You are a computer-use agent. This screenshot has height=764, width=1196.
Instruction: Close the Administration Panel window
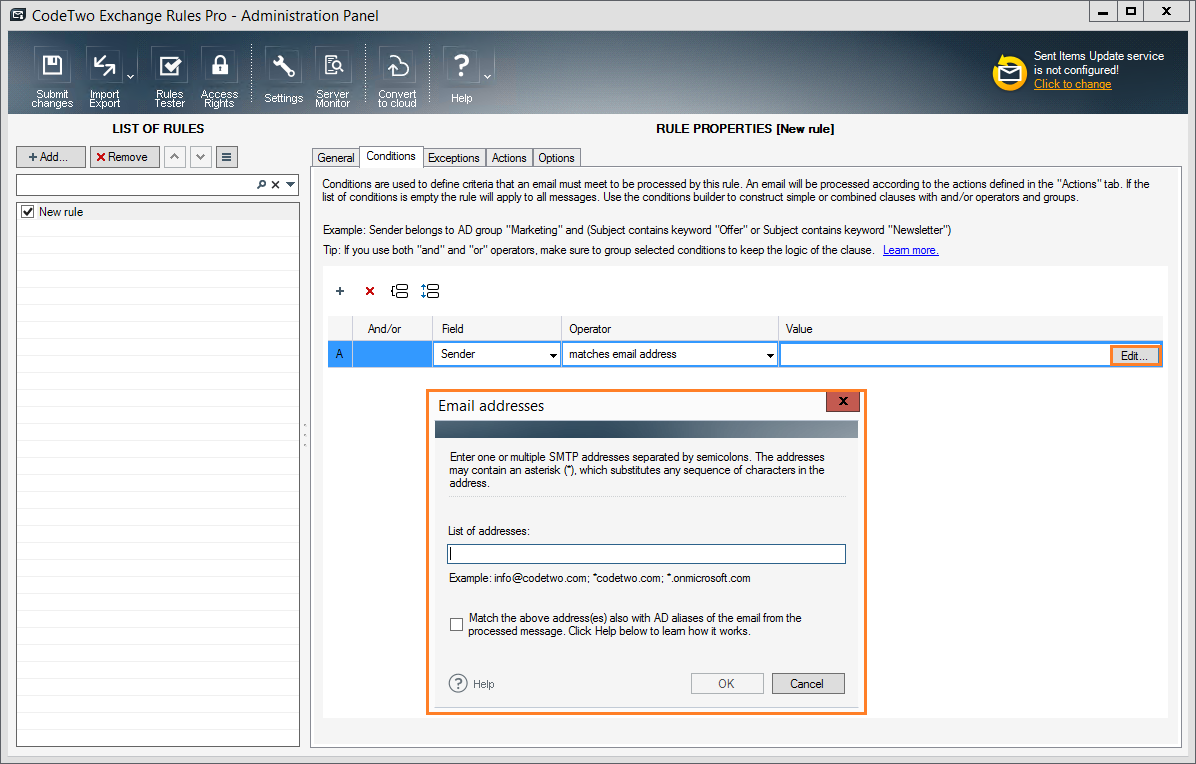point(1166,12)
